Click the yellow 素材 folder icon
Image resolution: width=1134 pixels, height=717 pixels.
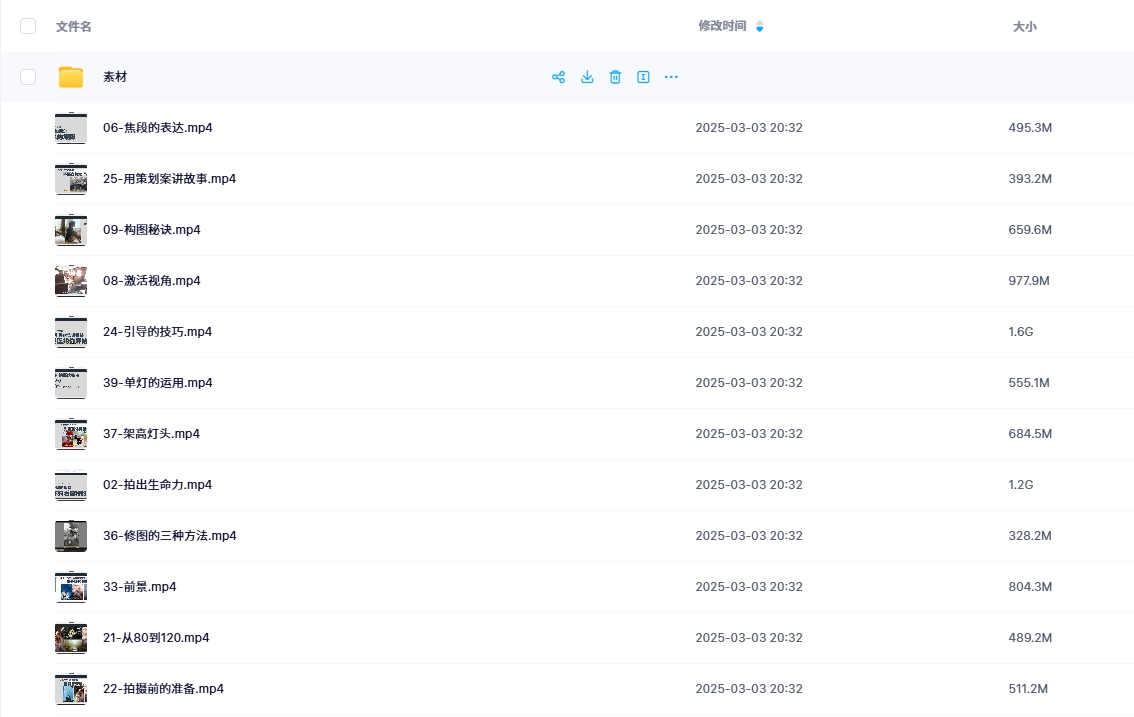tap(71, 77)
